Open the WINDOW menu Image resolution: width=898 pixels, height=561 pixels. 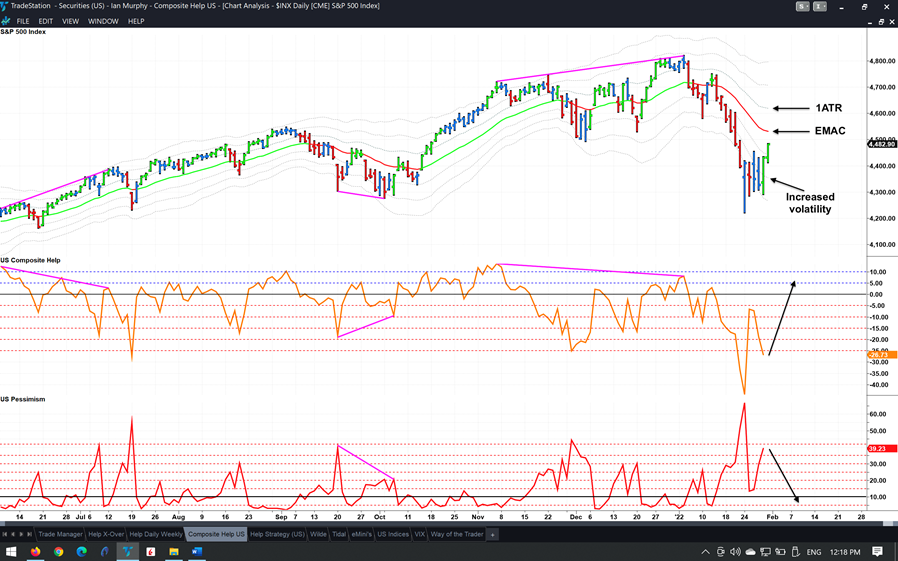click(x=103, y=21)
